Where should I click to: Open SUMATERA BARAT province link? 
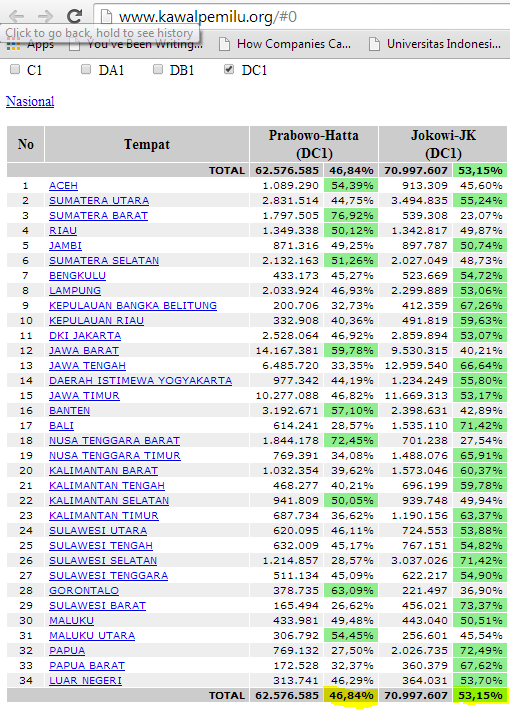pos(98,215)
